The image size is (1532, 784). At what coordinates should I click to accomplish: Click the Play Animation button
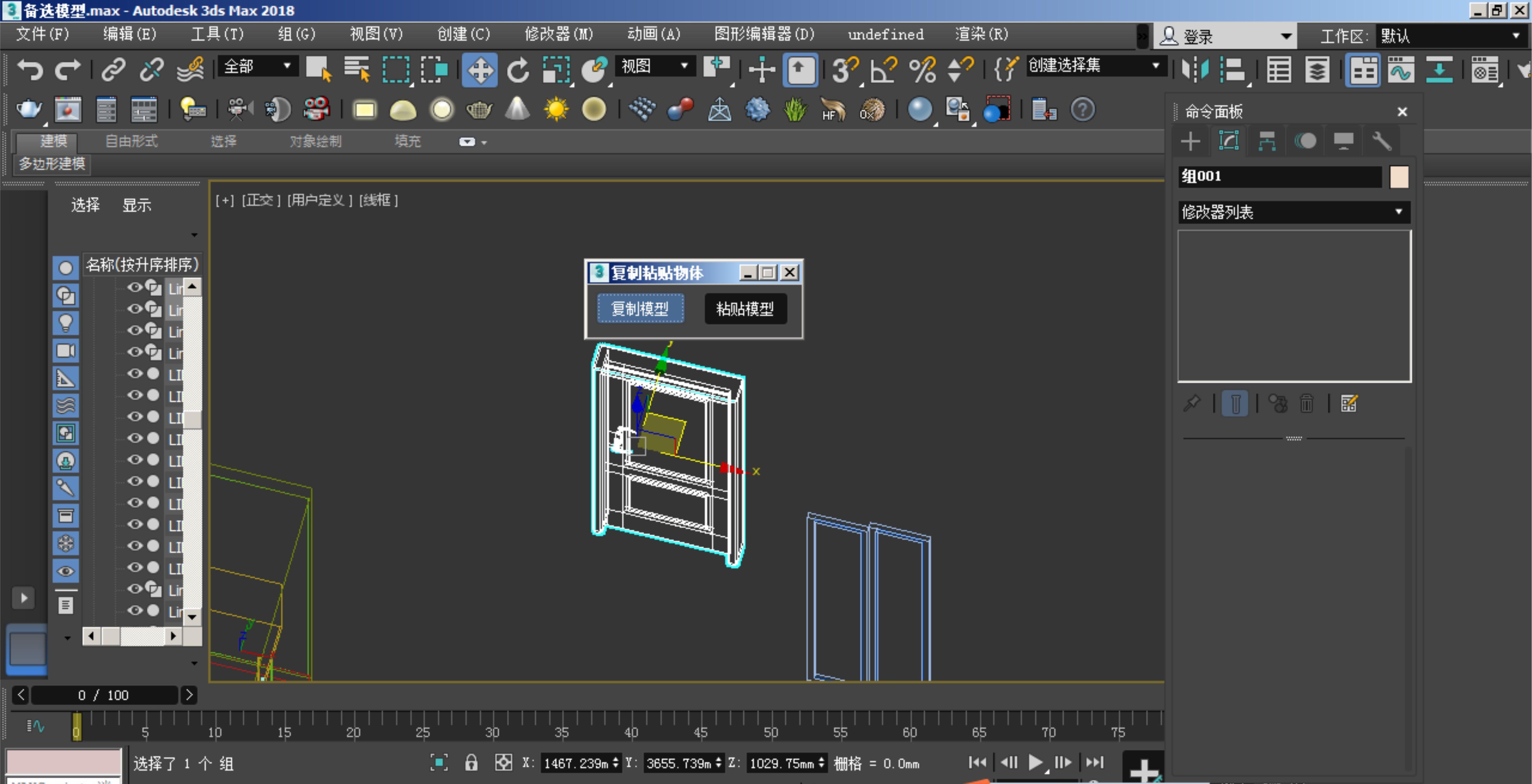point(1035,762)
